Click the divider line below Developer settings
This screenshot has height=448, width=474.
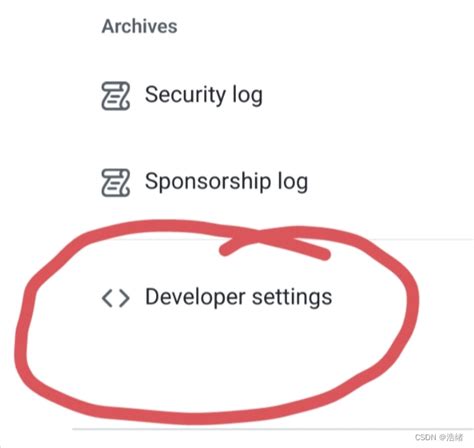pos(273,429)
